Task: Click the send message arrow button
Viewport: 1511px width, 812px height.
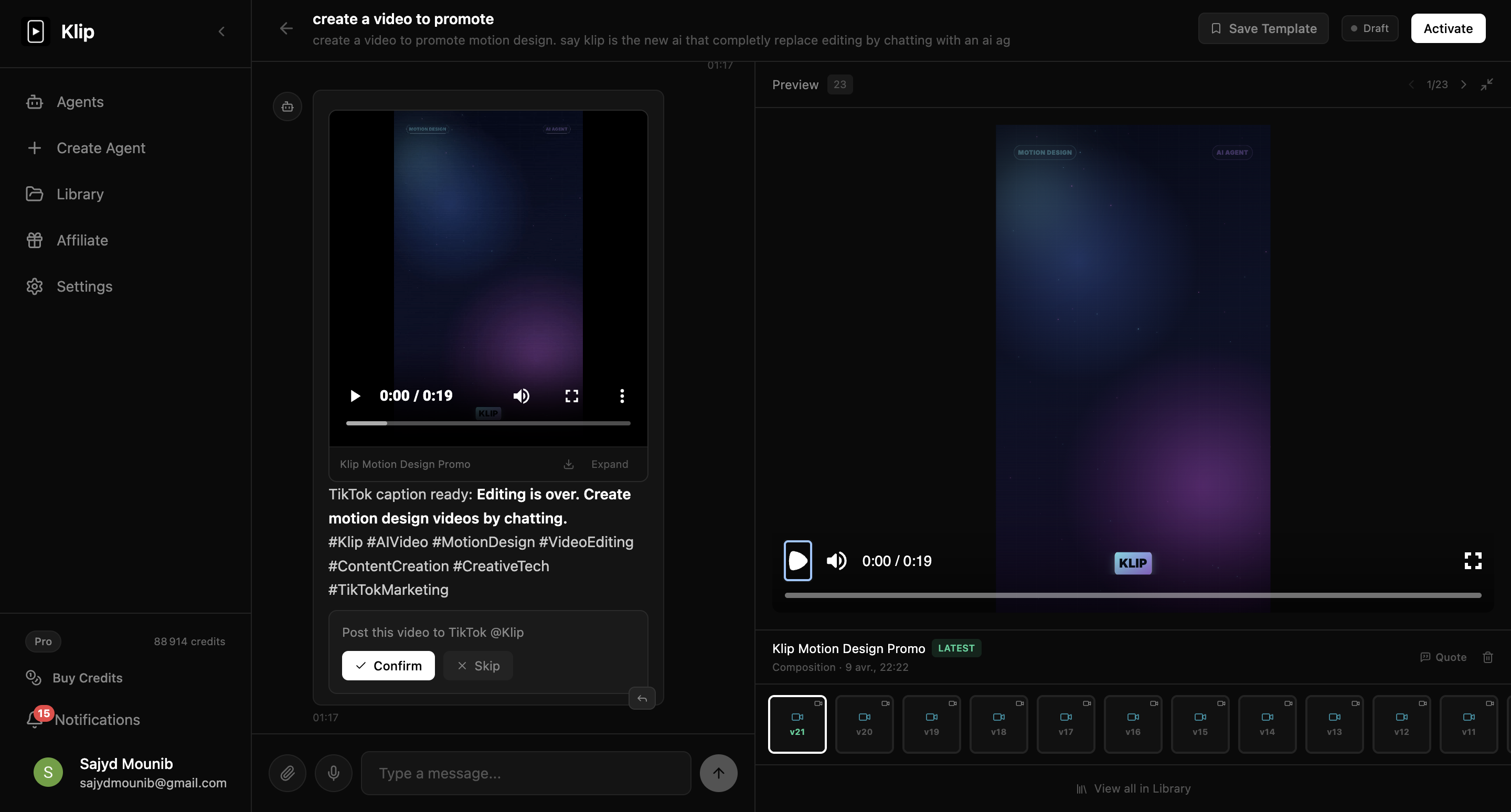Action: (718, 773)
